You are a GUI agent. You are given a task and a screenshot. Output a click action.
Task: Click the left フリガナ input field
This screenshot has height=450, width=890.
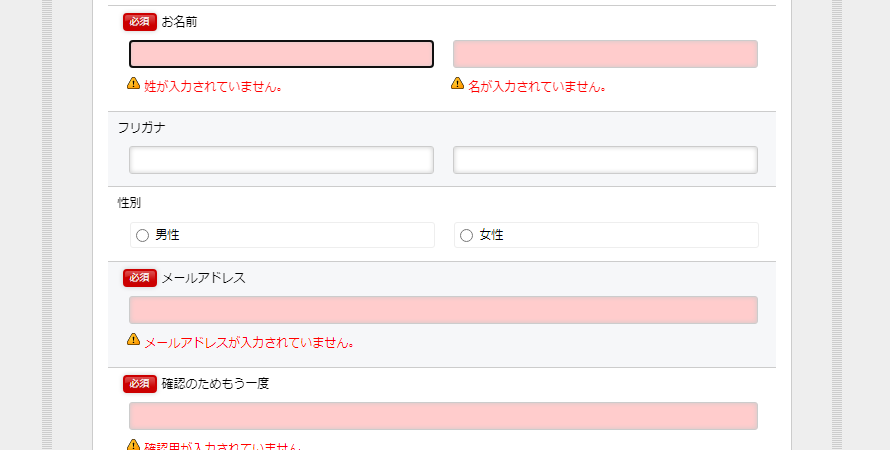(x=282, y=160)
